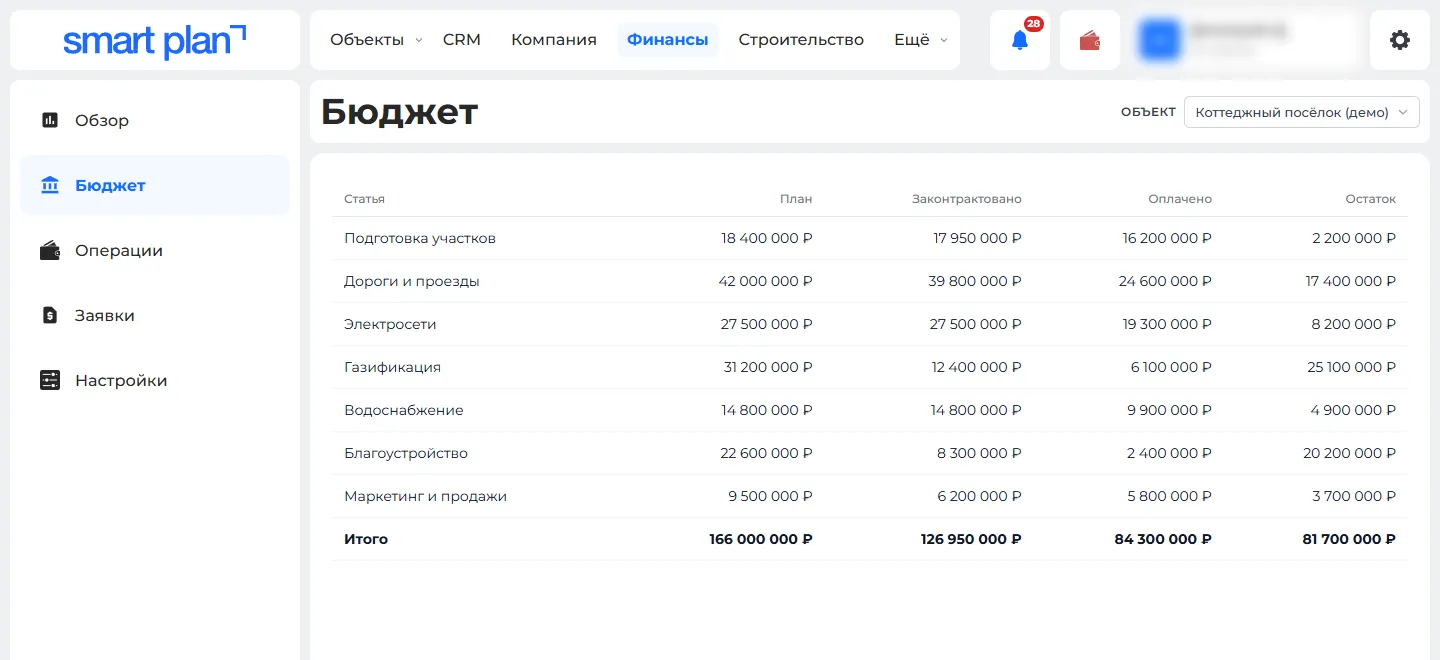Click plan value 9 500 000 ₽
The height and width of the screenshot is (660, 1440).
pyautogui.click(x=771, y=496)
